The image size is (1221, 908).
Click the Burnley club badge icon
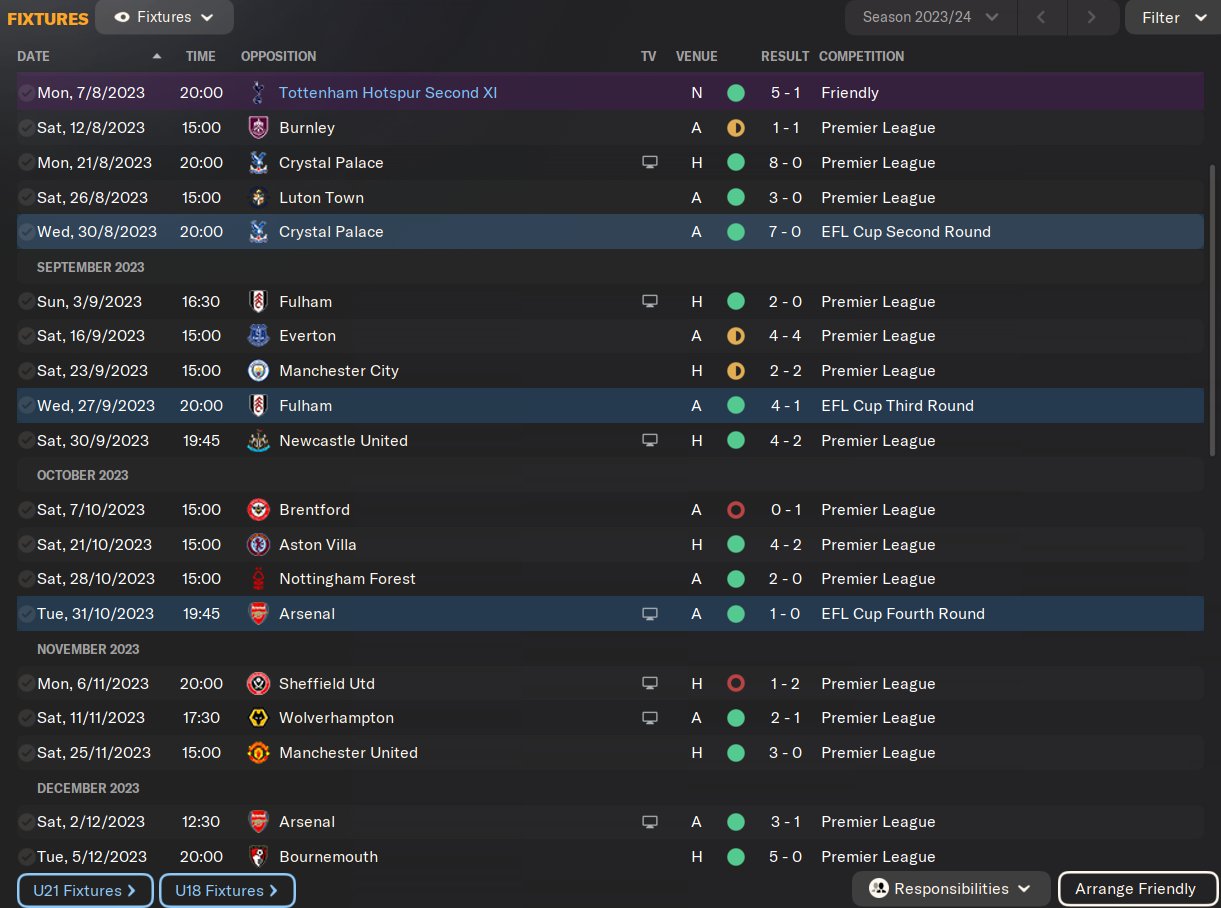tap(258, 128)
